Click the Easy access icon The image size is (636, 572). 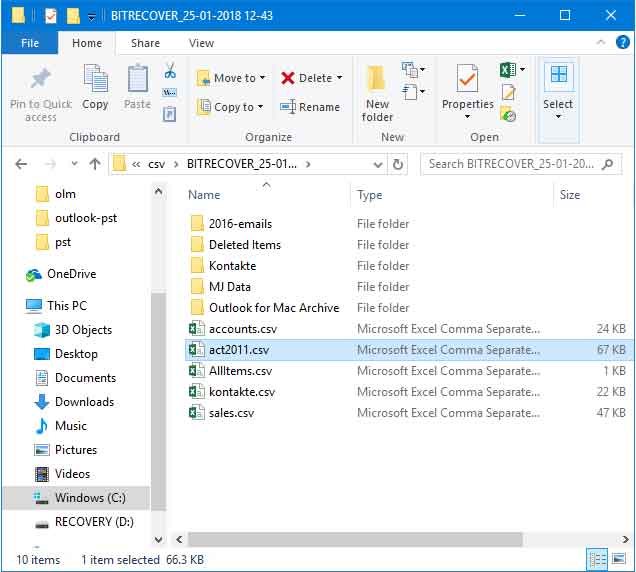[410, 92]
